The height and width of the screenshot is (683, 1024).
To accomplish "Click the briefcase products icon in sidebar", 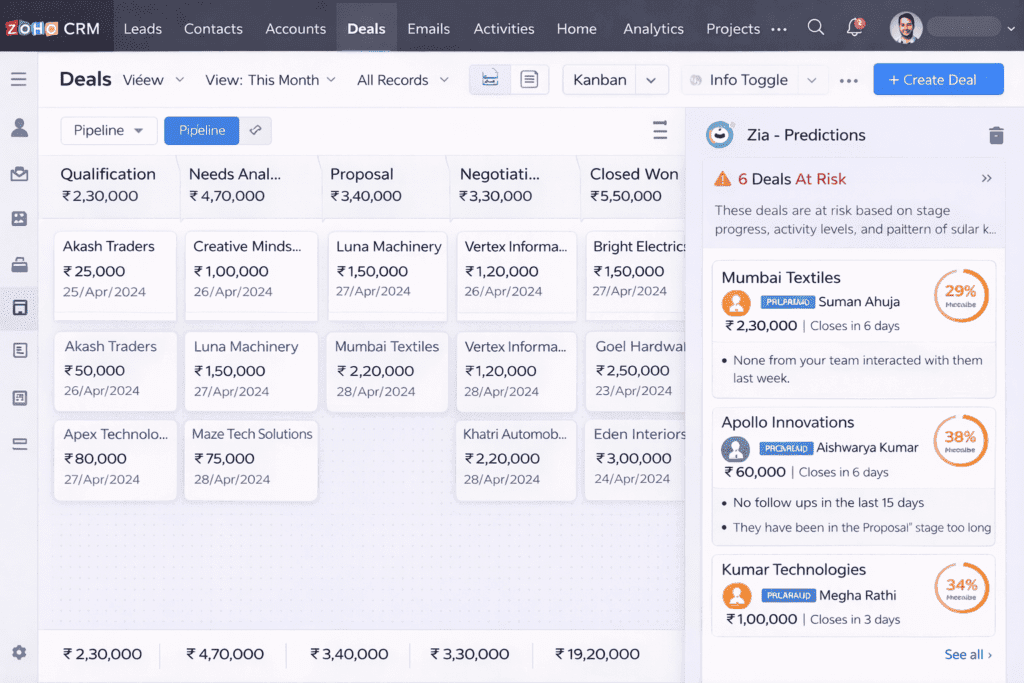I will [19, 263].
